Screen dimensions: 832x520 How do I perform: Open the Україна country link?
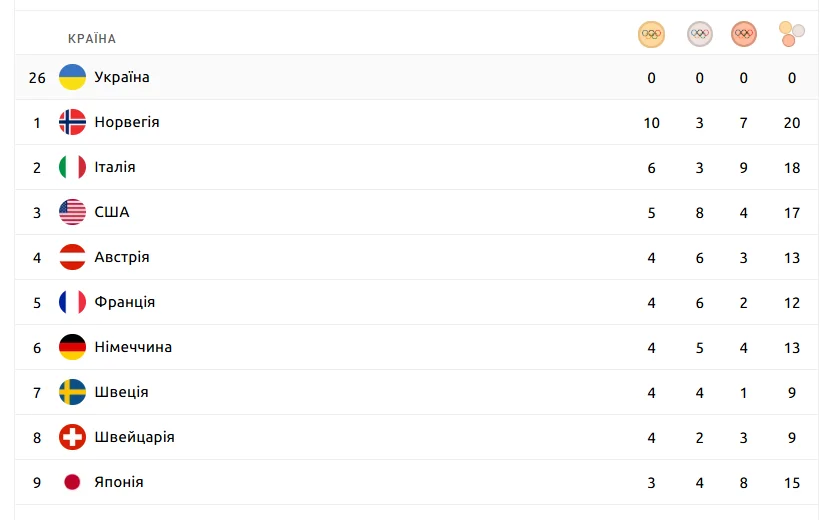point(122,77)
